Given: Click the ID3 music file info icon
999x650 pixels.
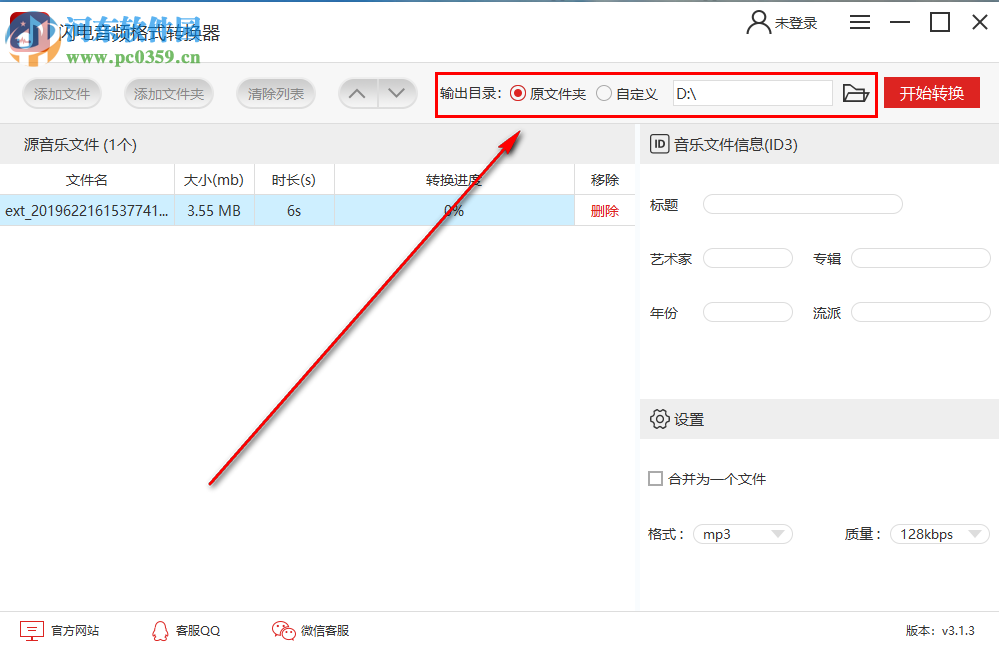Looking at the screenshot, I should point(659,143).
